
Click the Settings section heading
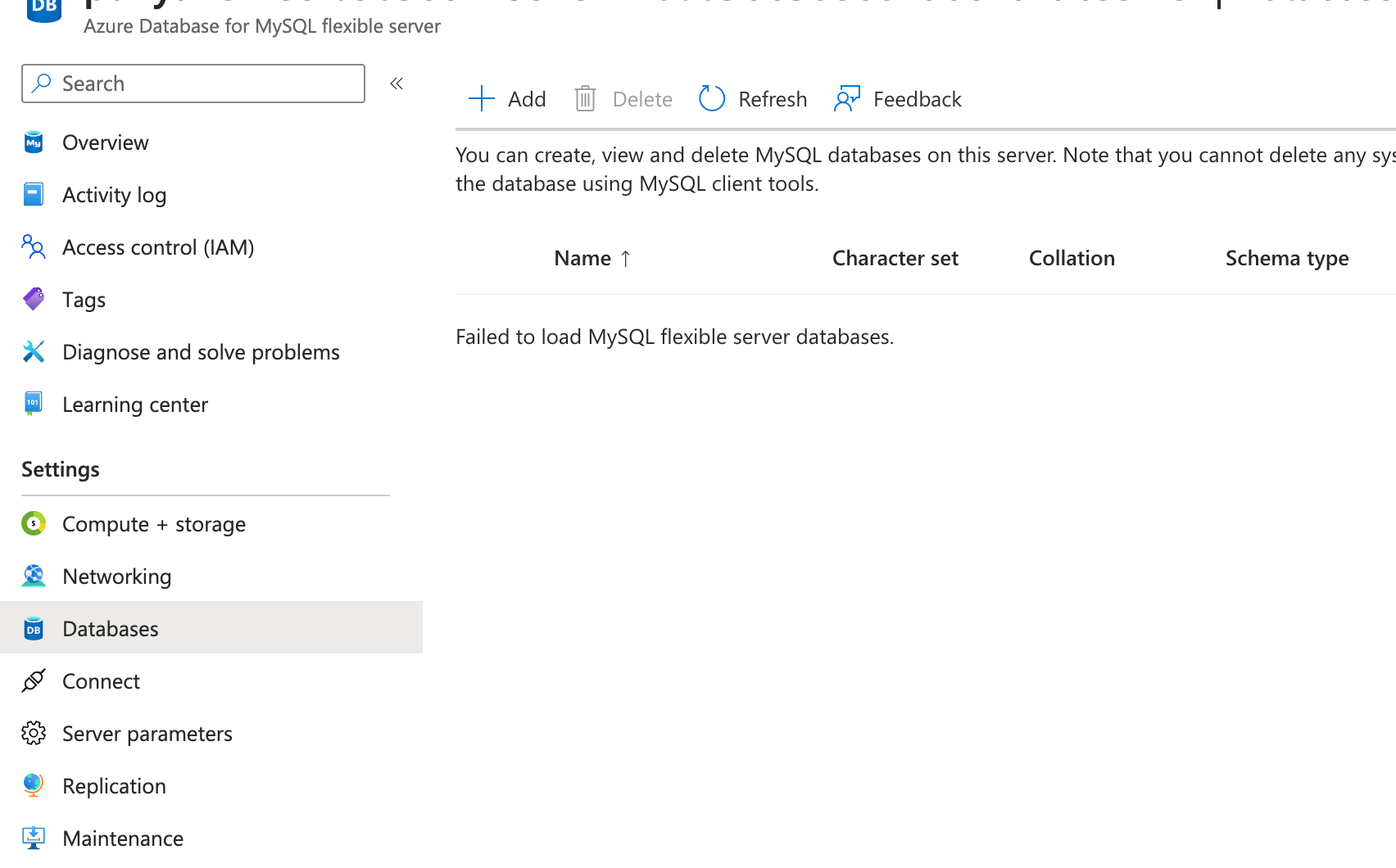point(61,469)
